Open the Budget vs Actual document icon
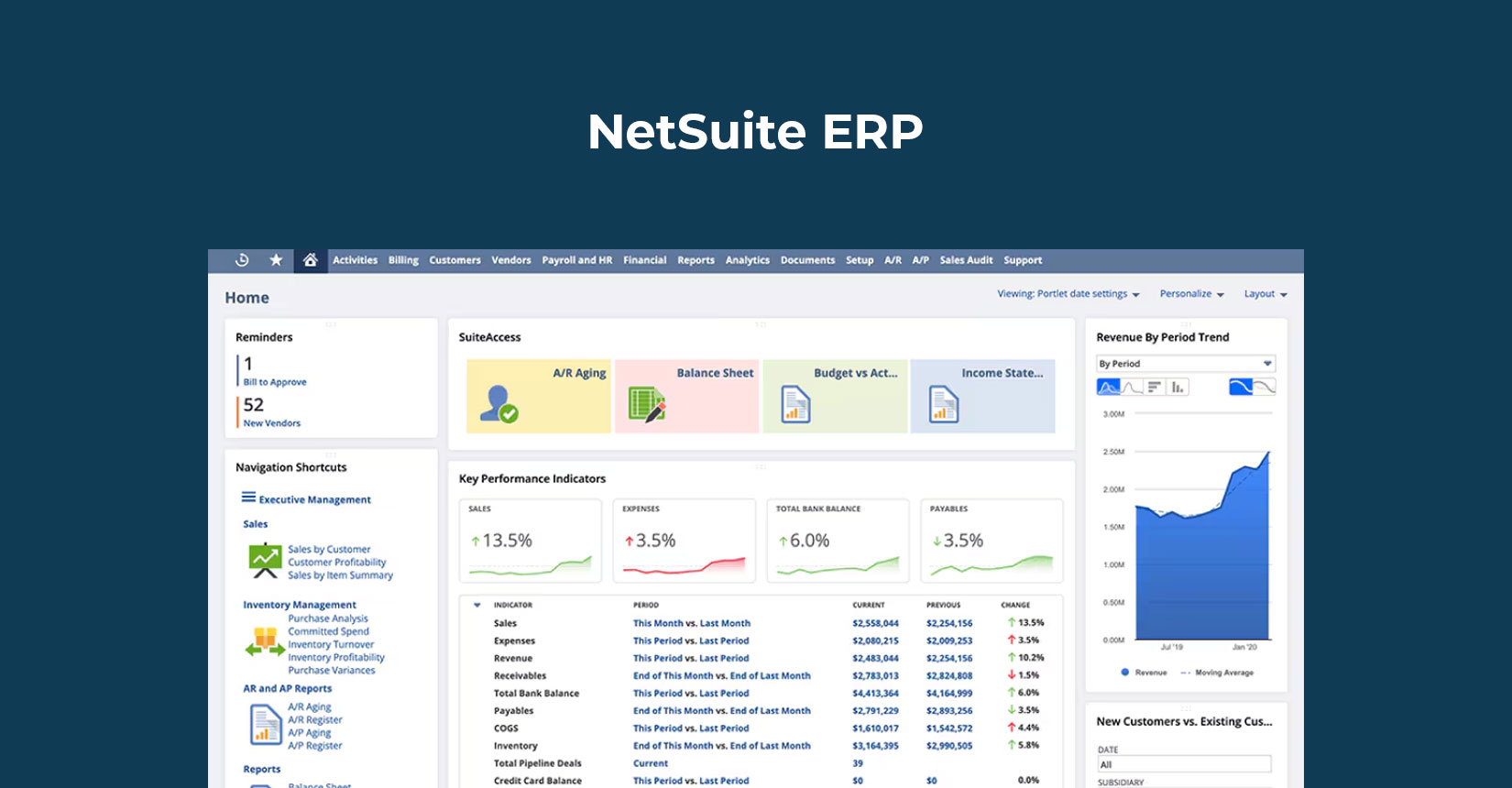 795,404
